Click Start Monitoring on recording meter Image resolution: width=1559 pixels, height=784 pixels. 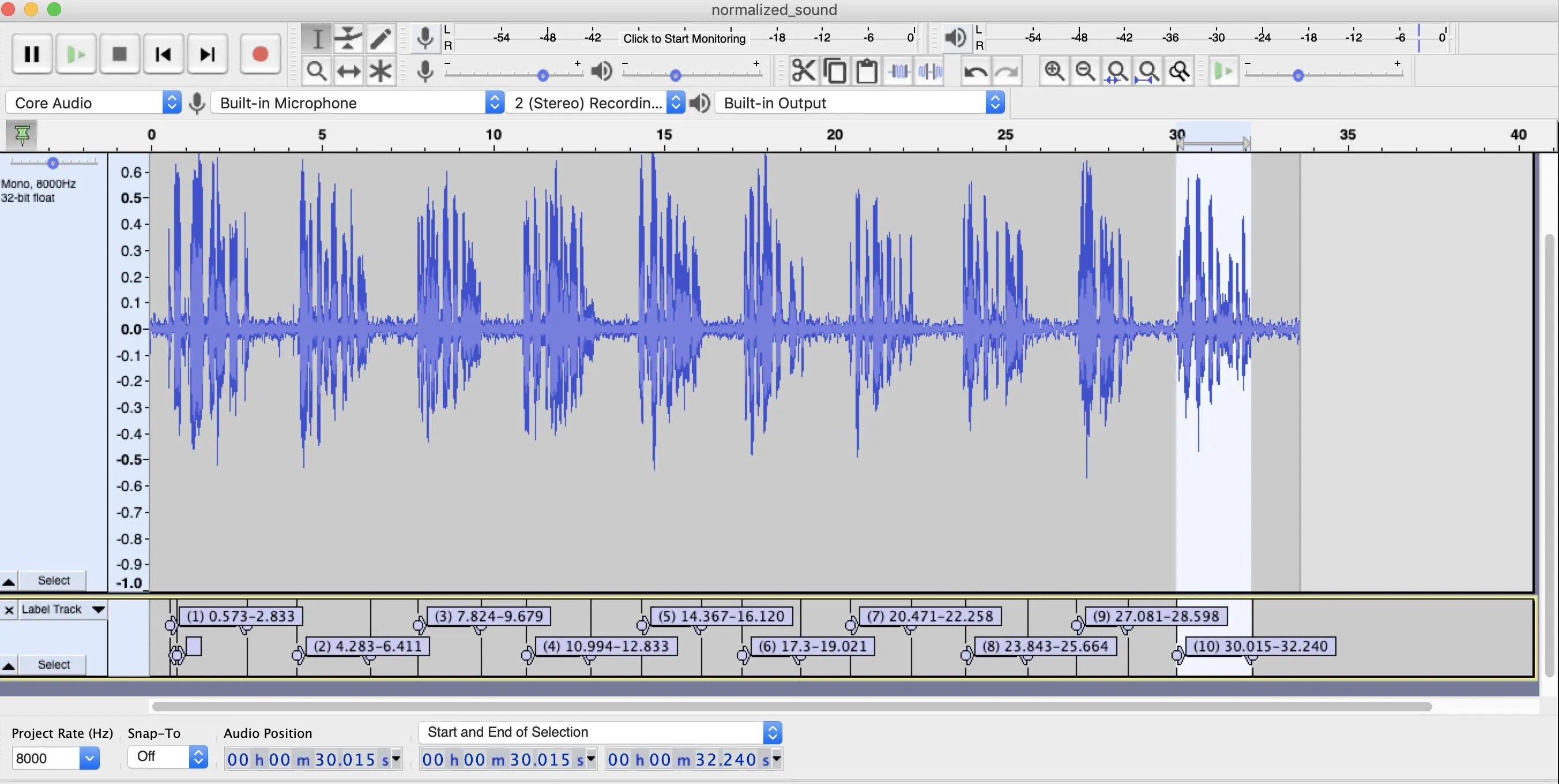coord(684,39)
